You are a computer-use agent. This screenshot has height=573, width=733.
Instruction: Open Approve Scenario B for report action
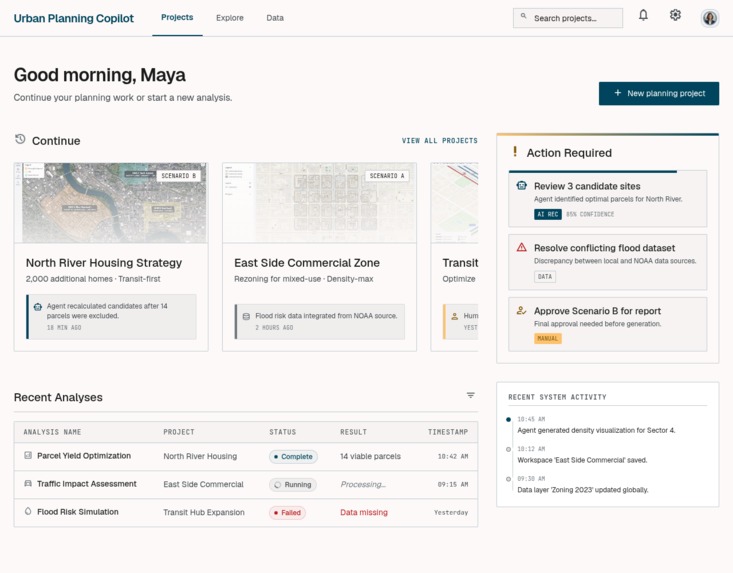(608, 324)
